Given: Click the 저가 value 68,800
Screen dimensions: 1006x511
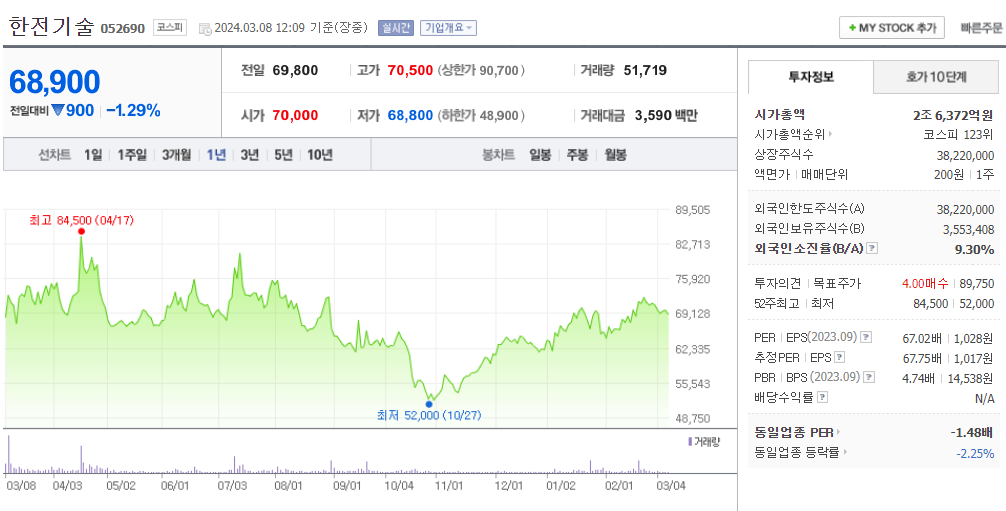Looking at the screenshot, I should pos(411,116).
